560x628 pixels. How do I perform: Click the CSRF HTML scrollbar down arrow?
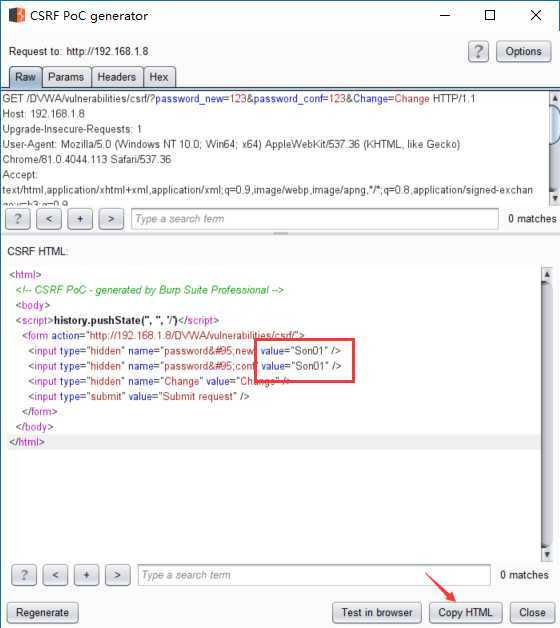(547, 555)
